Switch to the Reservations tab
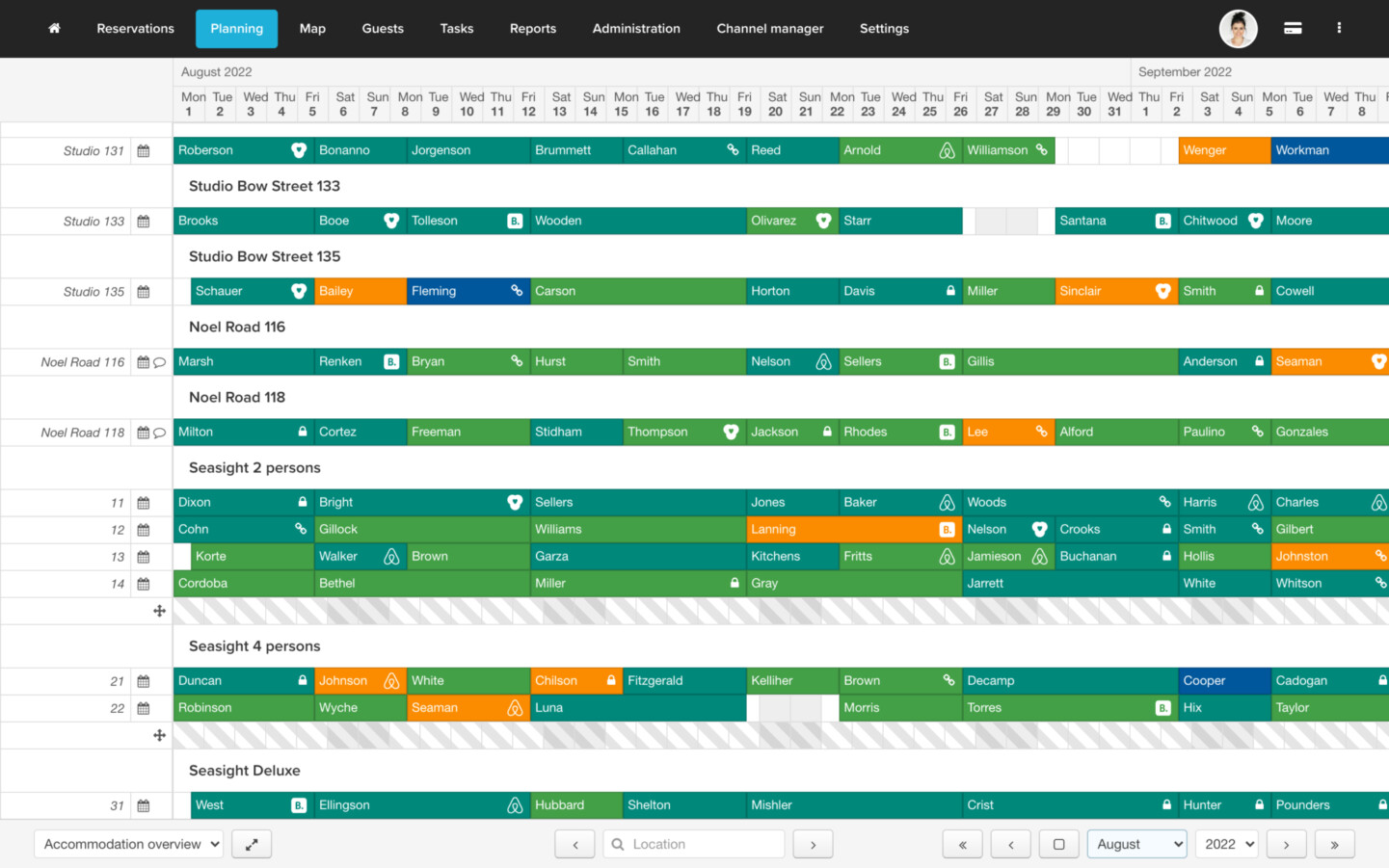This screenshot has height=868, width=1389. (135, 29)
